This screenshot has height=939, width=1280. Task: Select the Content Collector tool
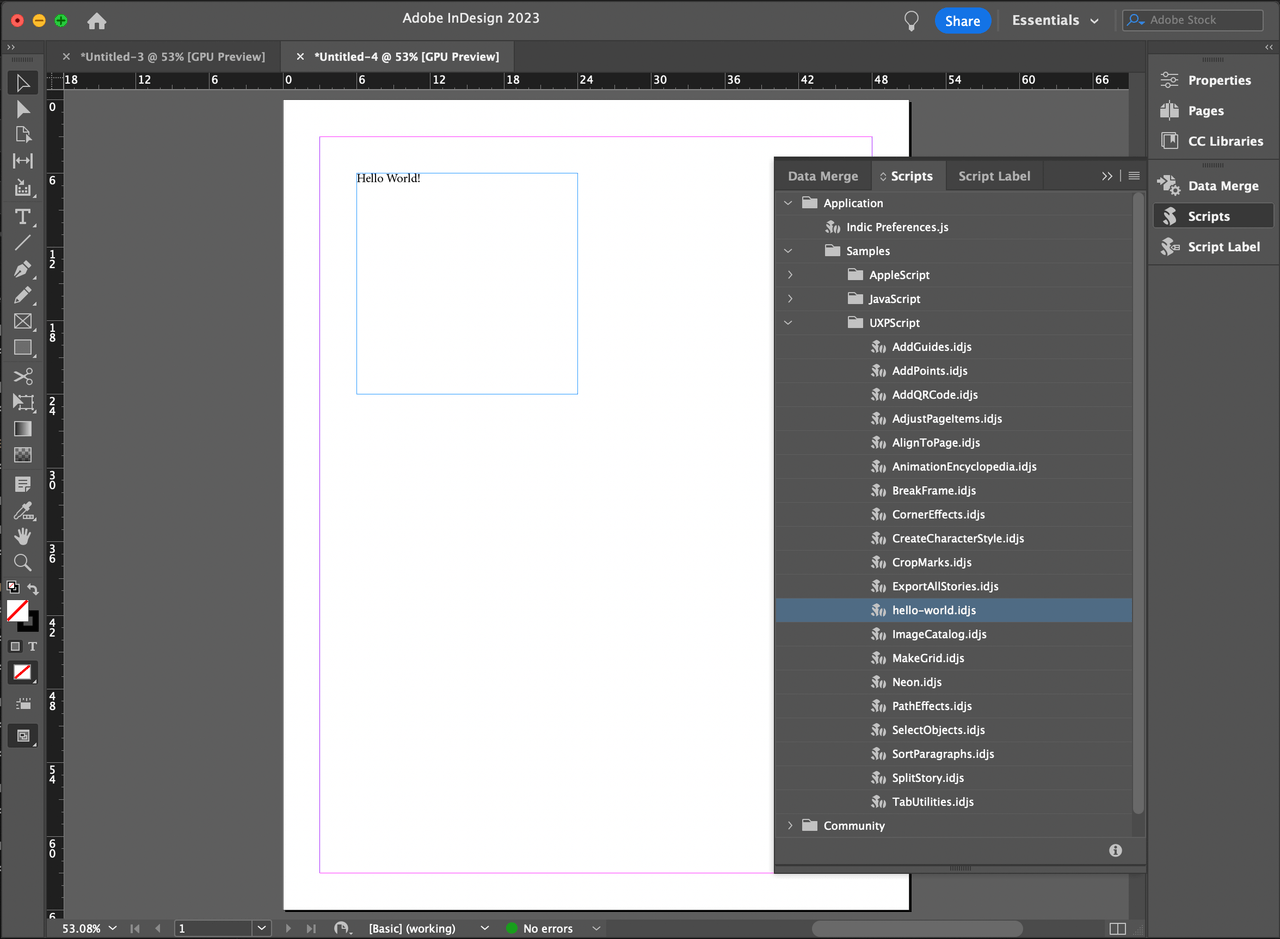coord(23,187)
